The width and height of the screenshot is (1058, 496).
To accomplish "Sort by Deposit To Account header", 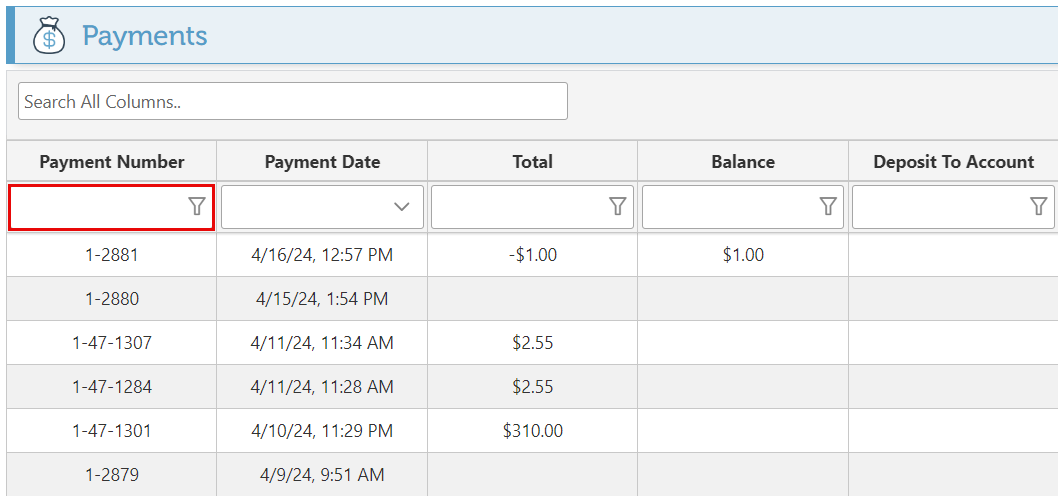I will [953, 162].
